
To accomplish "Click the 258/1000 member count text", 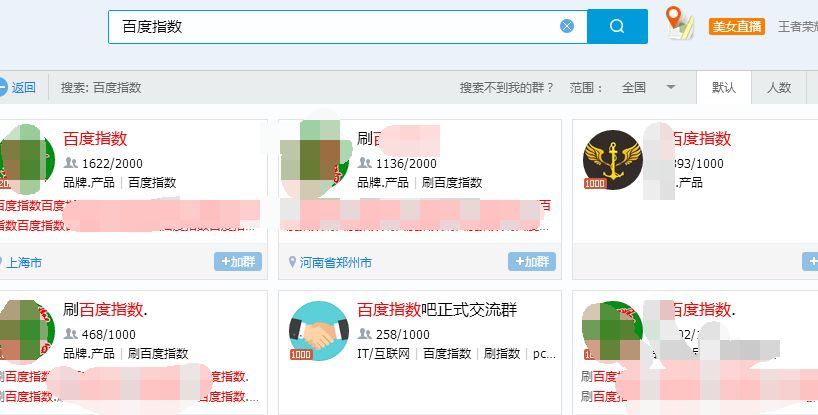I will tap(403, 335).
